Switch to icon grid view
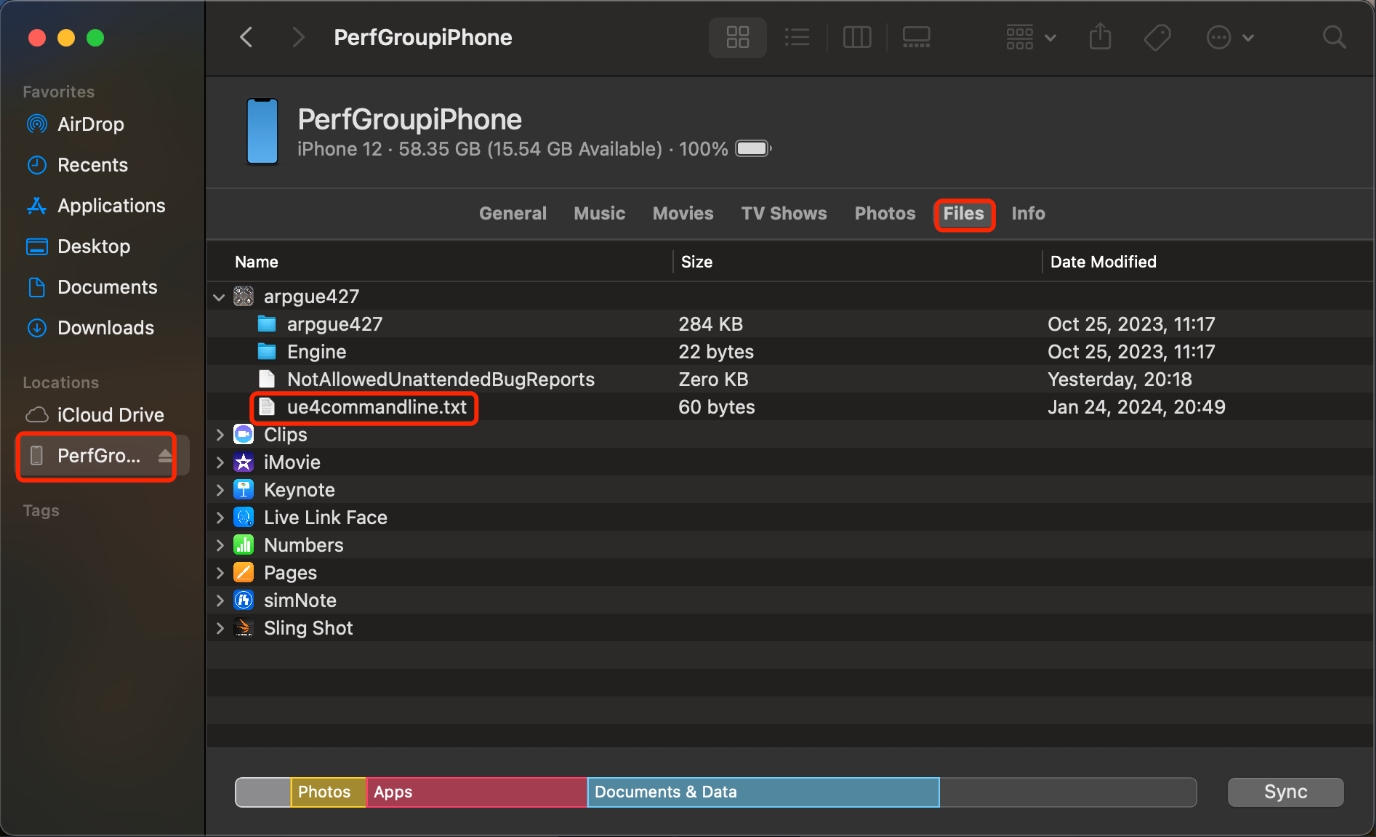The width and height of the screenshot is (1376, 837). pyautogui.click(x=738, y=38)
